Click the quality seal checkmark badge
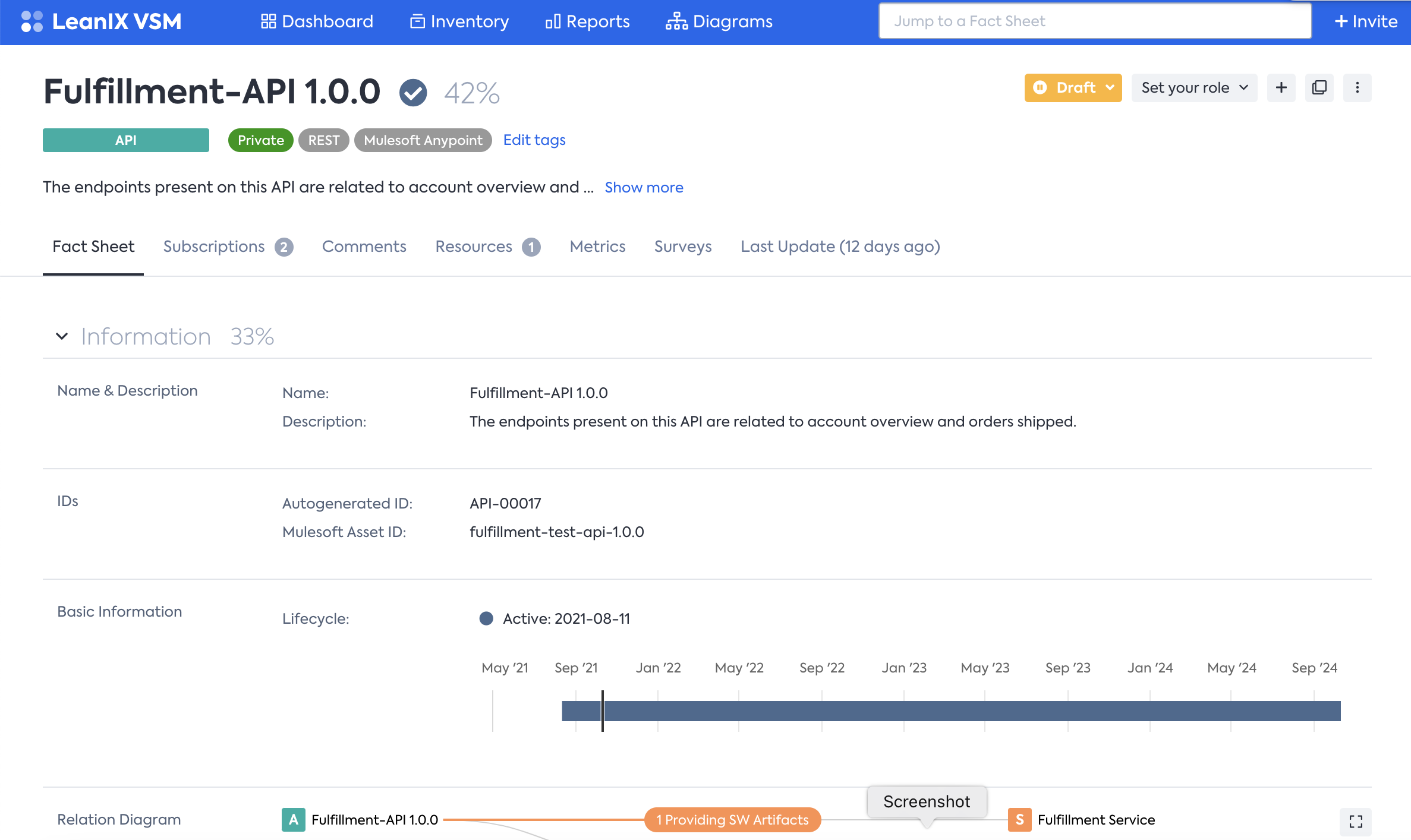 coord(412,93)
